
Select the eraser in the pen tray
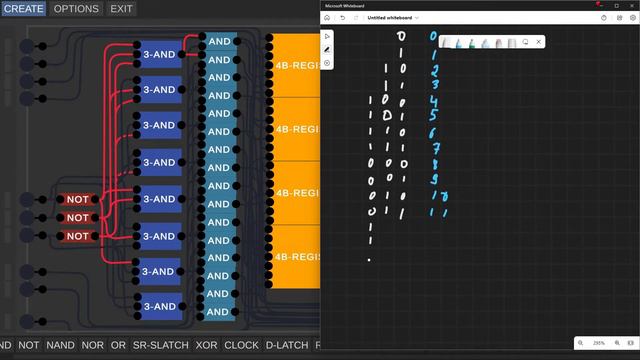512,42
